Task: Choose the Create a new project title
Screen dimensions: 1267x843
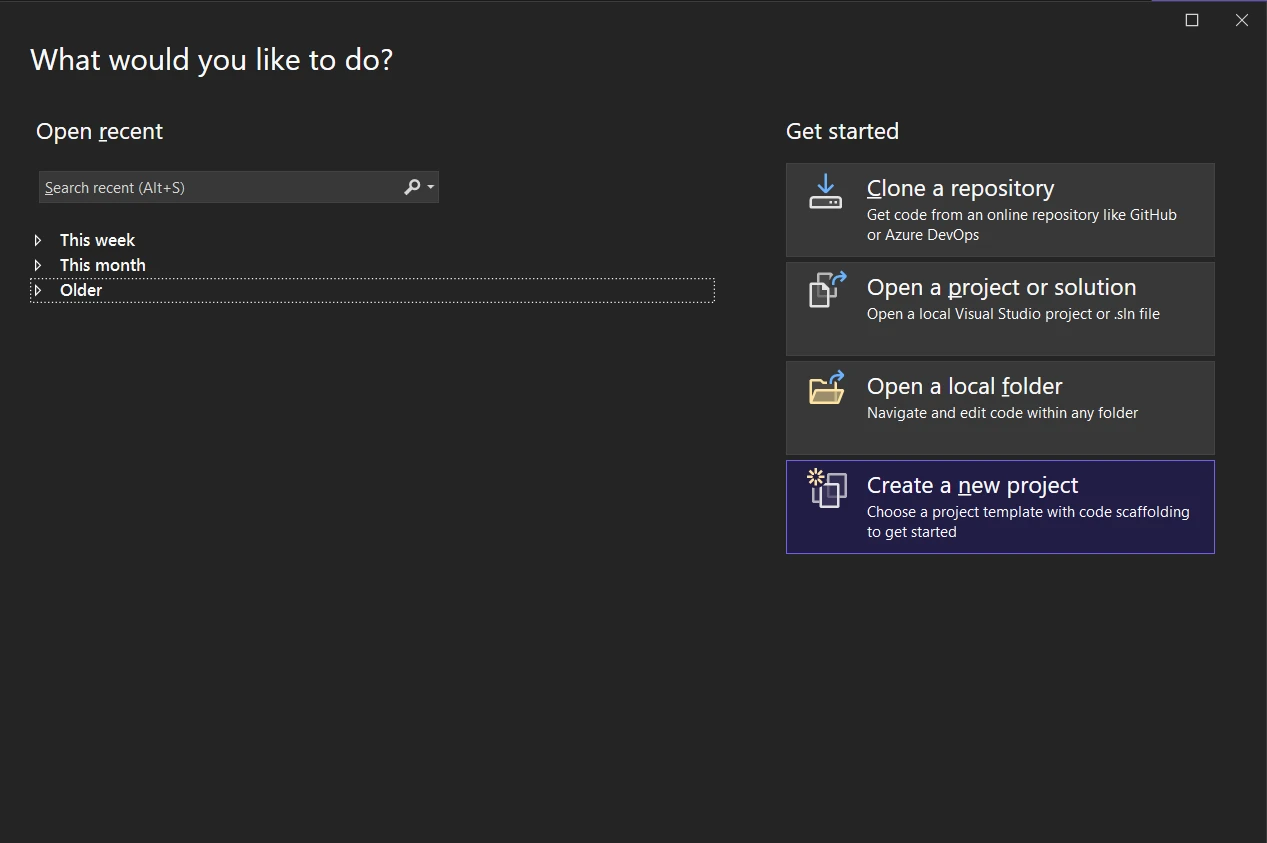Action: 972,485
